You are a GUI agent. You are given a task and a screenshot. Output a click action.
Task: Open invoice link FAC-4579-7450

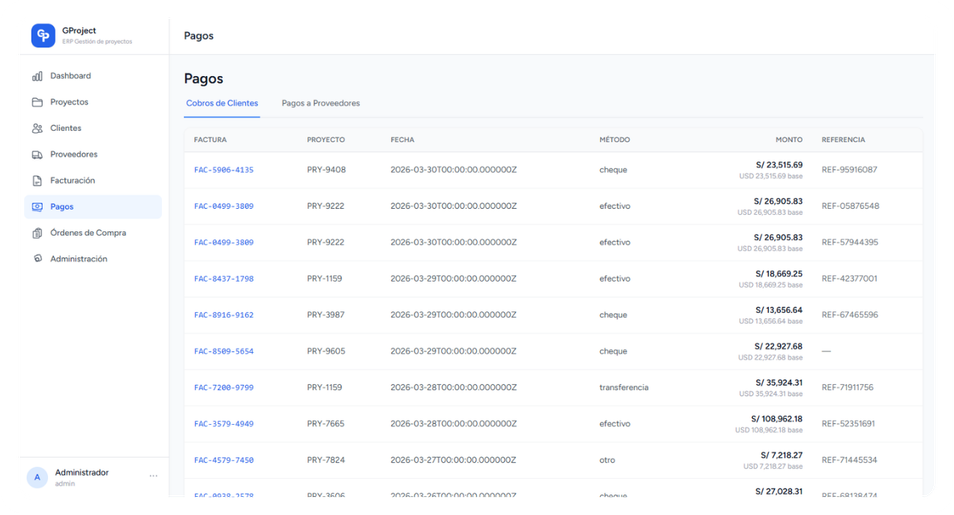click(223, 460)
